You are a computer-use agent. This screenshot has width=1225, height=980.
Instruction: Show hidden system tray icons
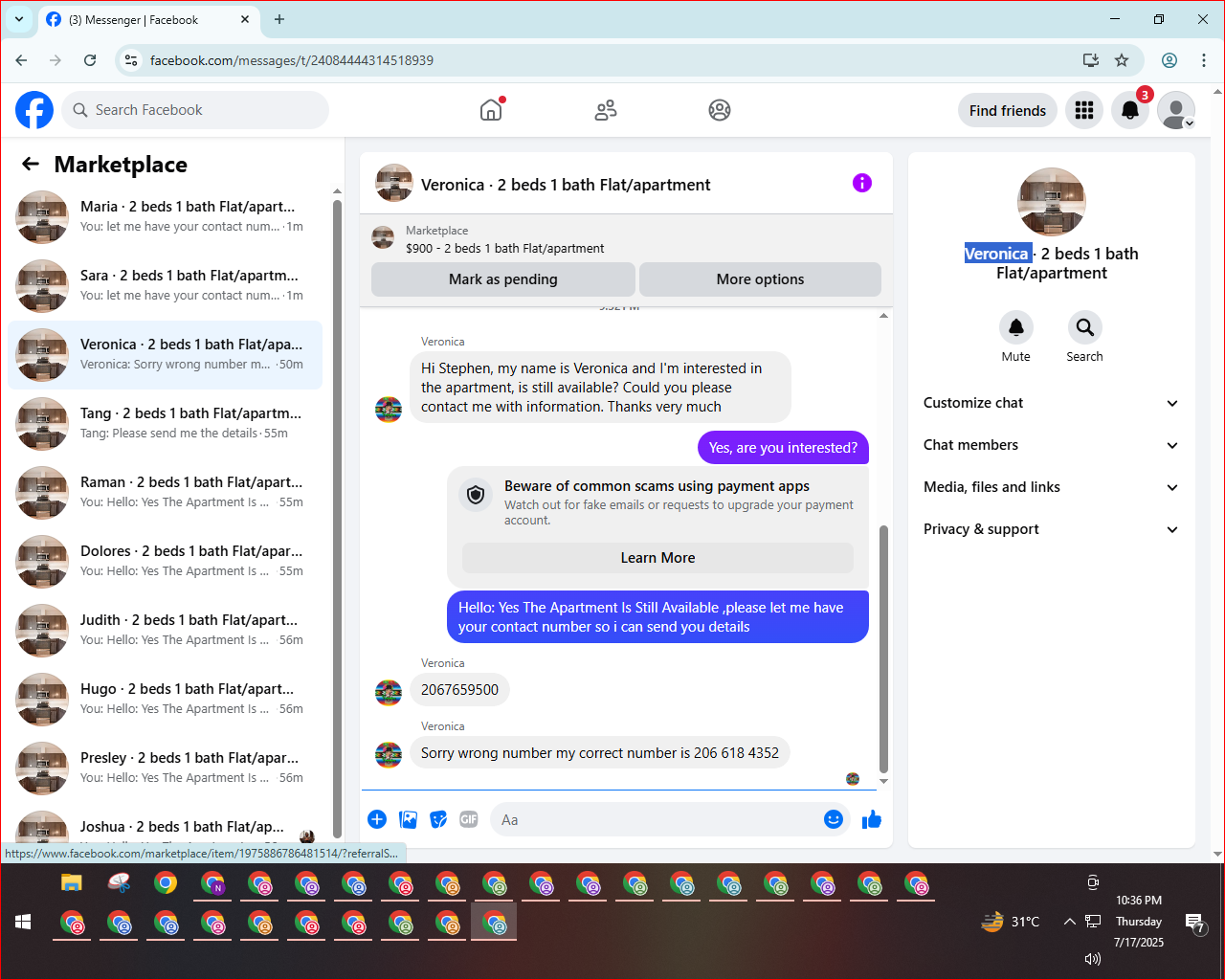coord(1069,922)
